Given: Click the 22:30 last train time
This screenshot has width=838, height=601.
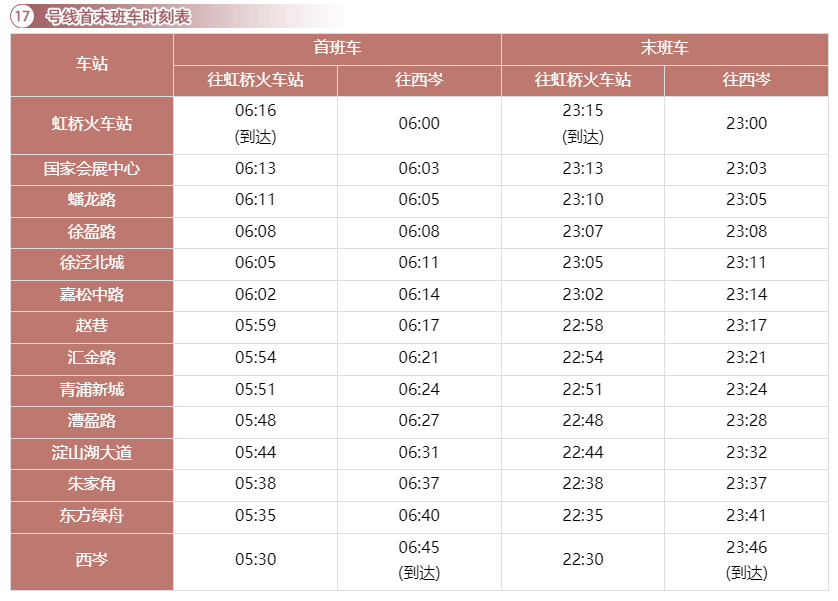Looking at the screenshot, I should (x=583, y=560).
